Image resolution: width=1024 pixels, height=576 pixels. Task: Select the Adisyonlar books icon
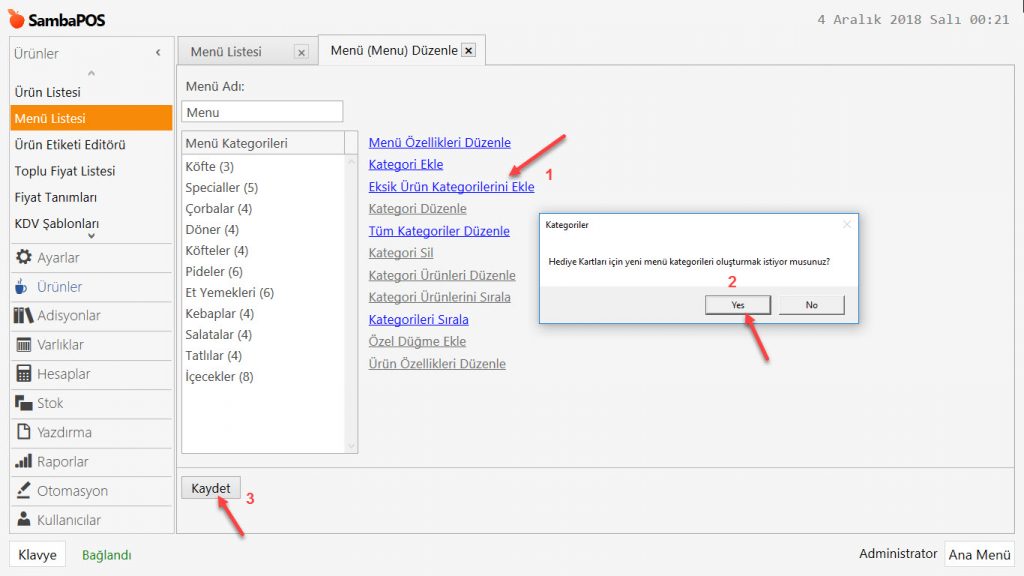pos(23,316)
